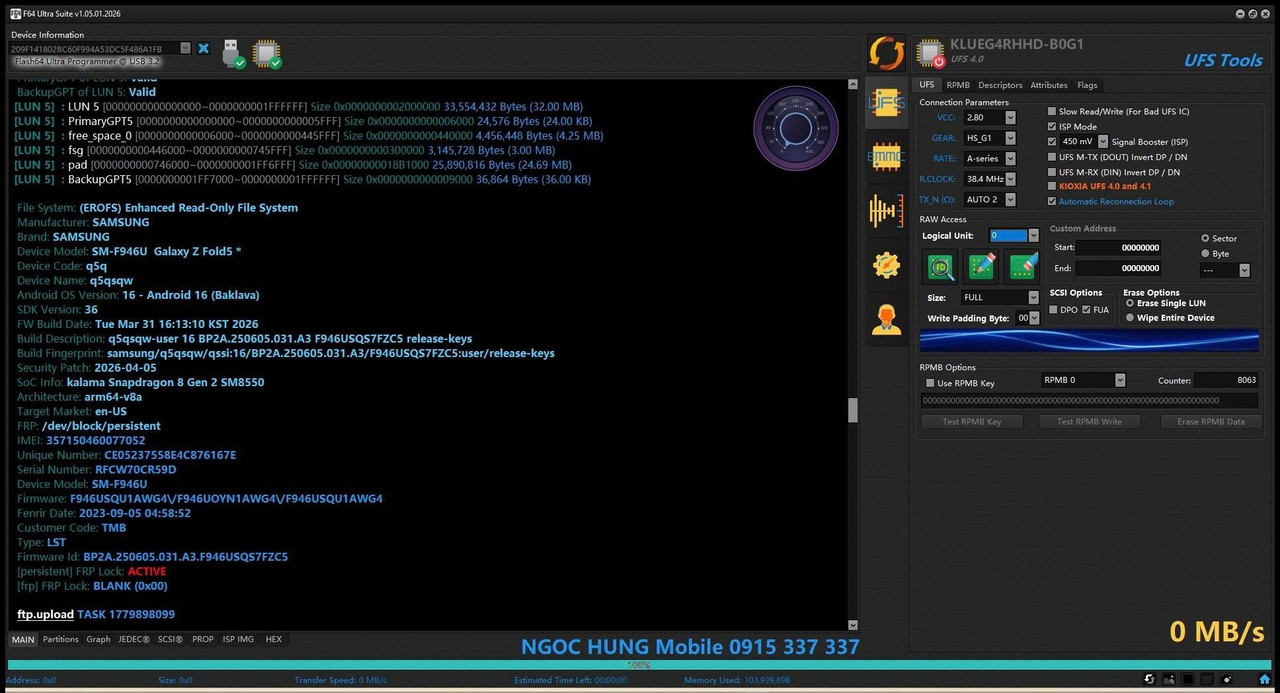Open the HEX bottom tab
This screenshot has width=1280, height=693.
click(x=273, y=639)
